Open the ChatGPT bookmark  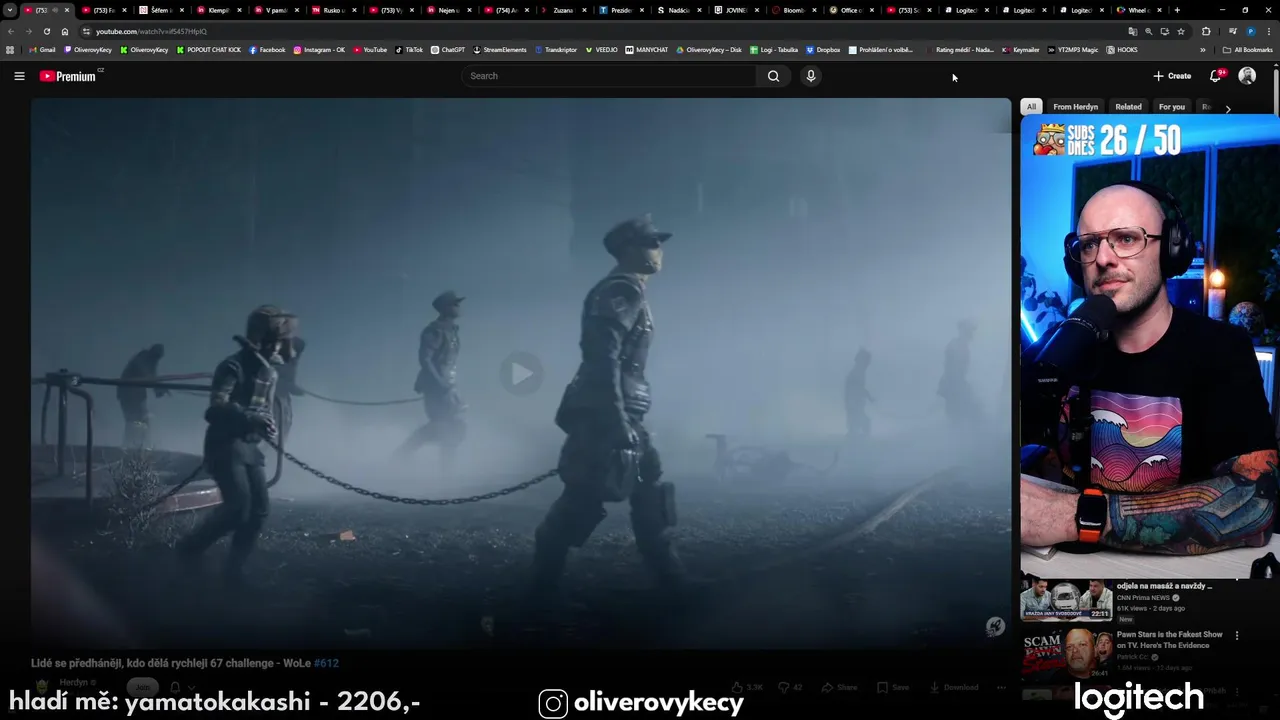click(448, 50)
